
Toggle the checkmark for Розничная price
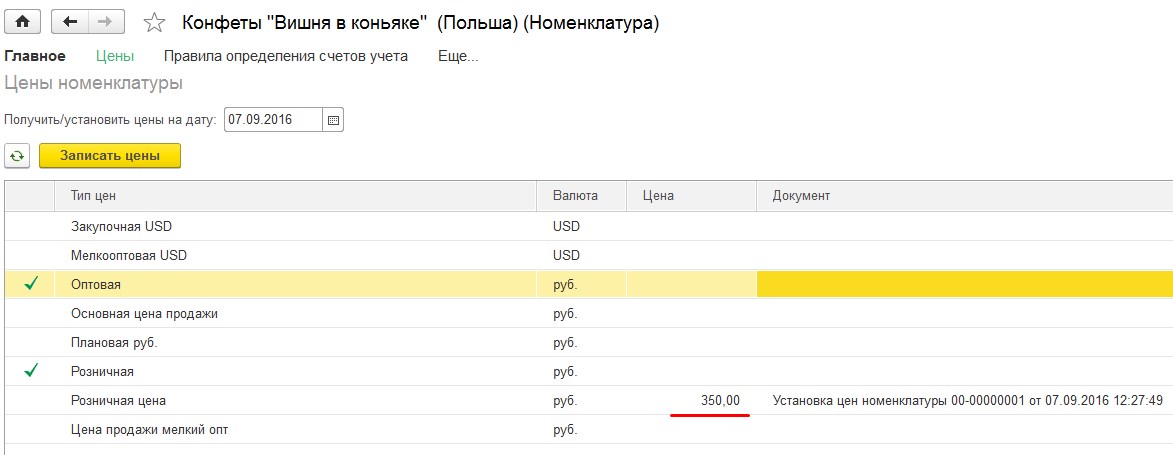(30, 371)
